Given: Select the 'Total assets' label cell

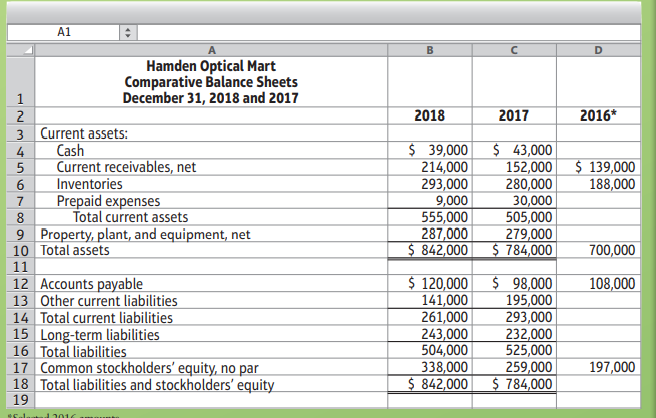Looking at the screenshot, I should pyautogui.click(x=211, y=250).
